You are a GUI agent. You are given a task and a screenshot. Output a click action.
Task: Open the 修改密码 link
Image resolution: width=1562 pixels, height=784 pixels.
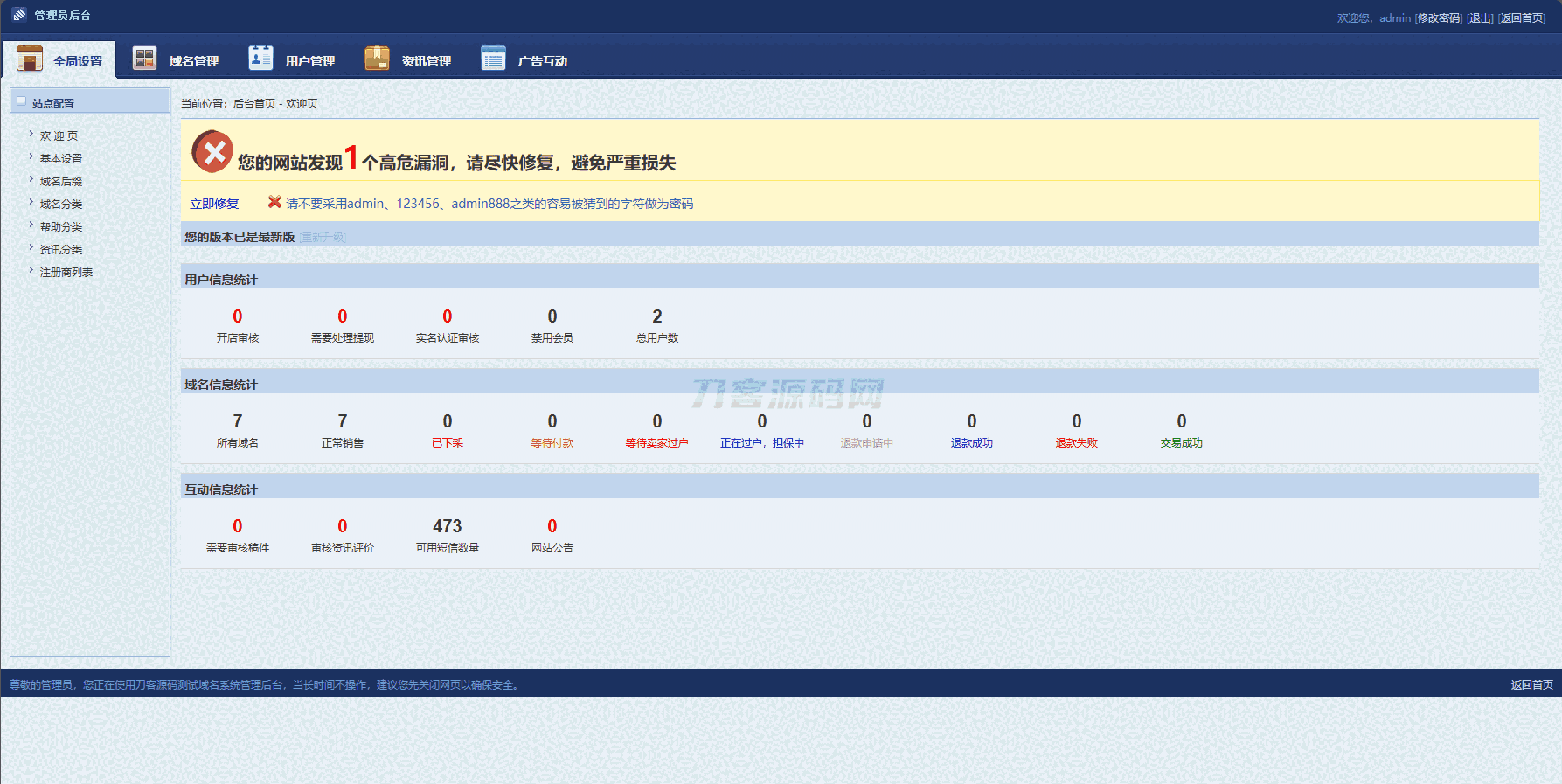pyautogui.click(x=1439, y=18)
